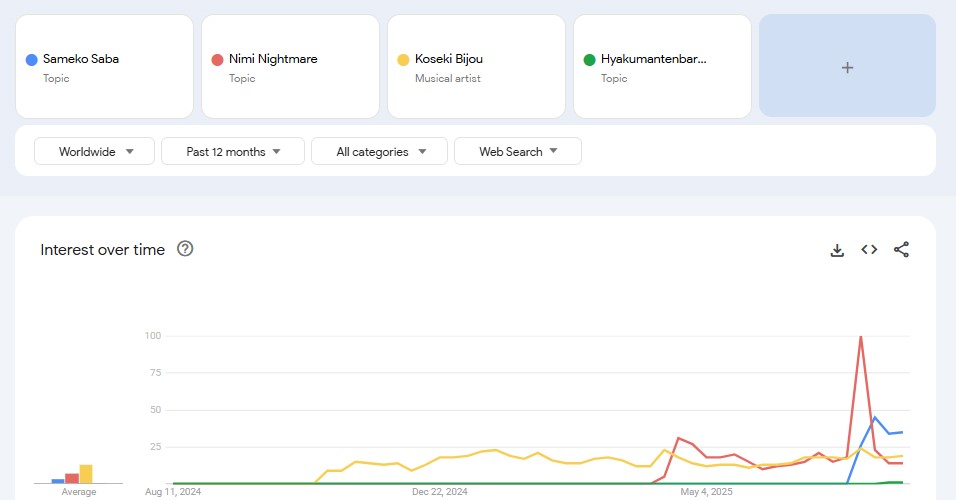The width and height of the screenshot is (956, 500).
Task: Click the red average bar
Action: coord(72,479)
